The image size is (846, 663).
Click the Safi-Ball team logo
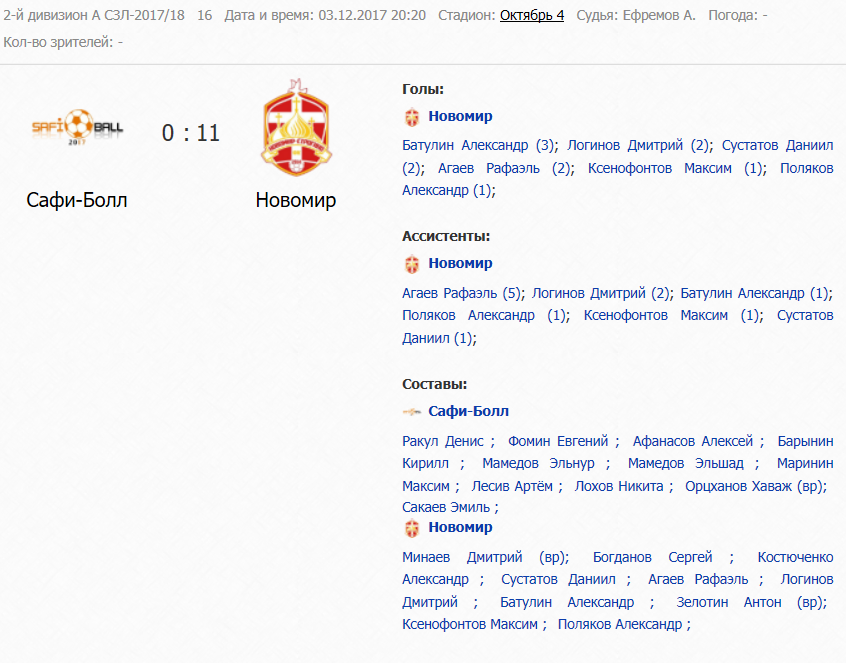[77, 127]
